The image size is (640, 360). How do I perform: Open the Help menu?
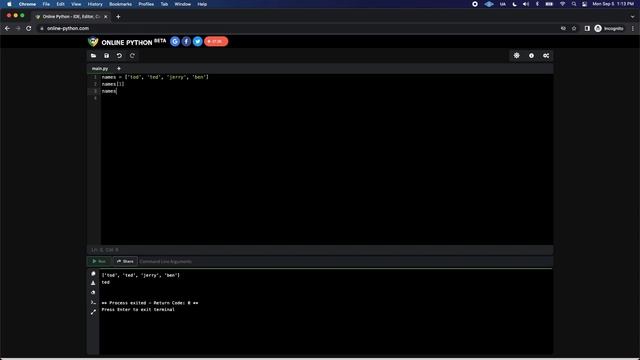click(202, 4)
